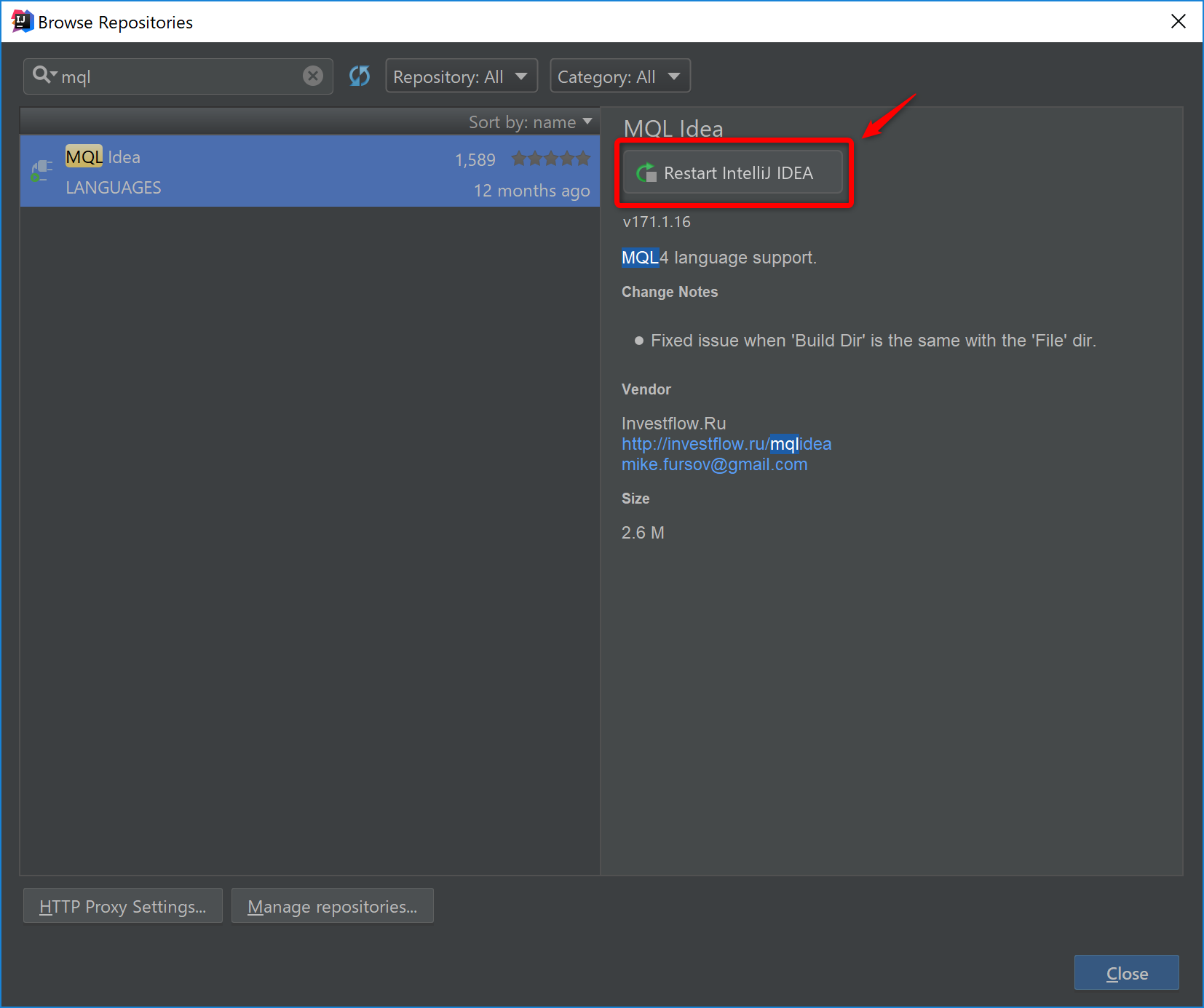1204x1008 pixels.
Task: Click the MQL Idea plugin icon
Action: pos(41,171)
